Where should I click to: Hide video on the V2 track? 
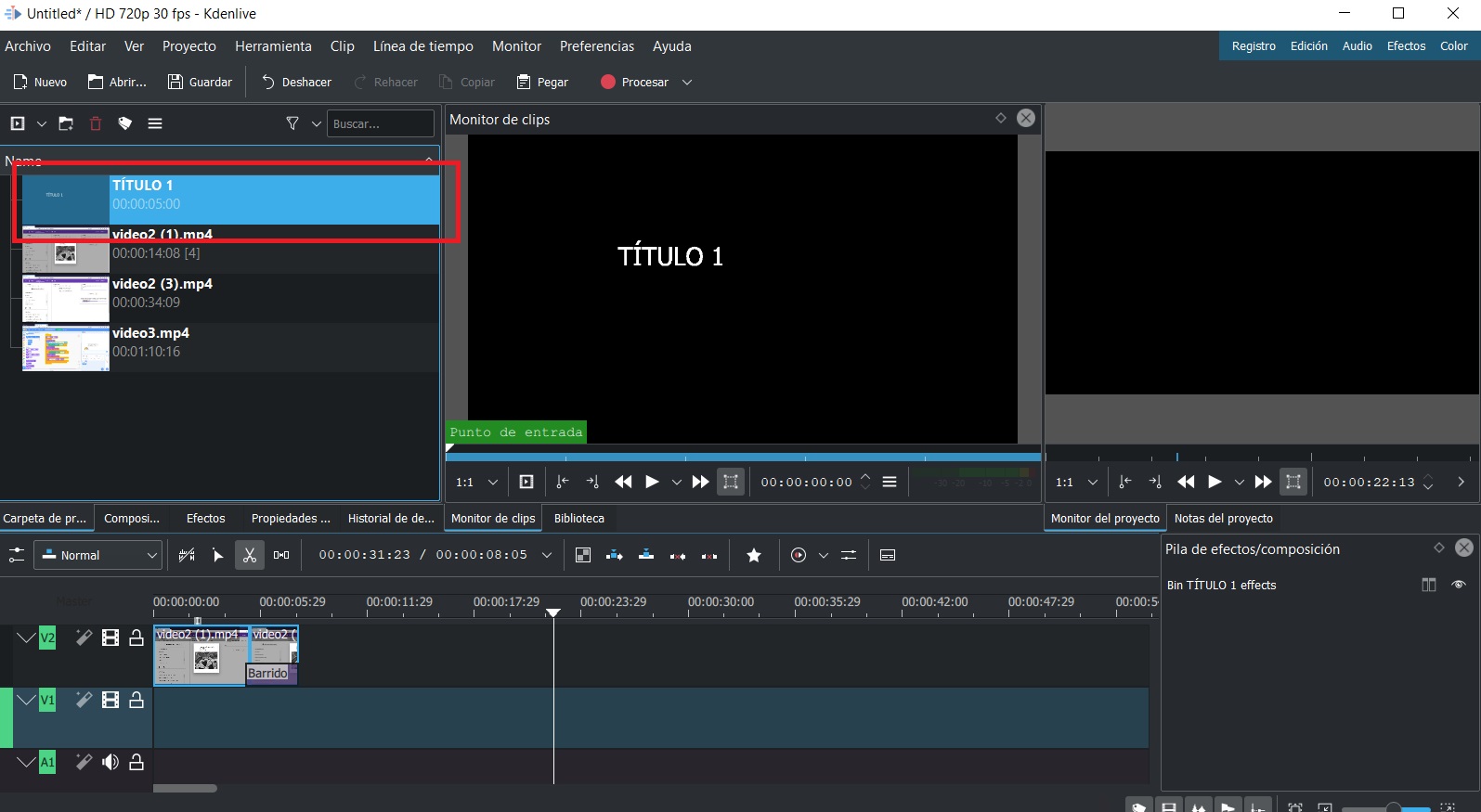tap(110, 638)
